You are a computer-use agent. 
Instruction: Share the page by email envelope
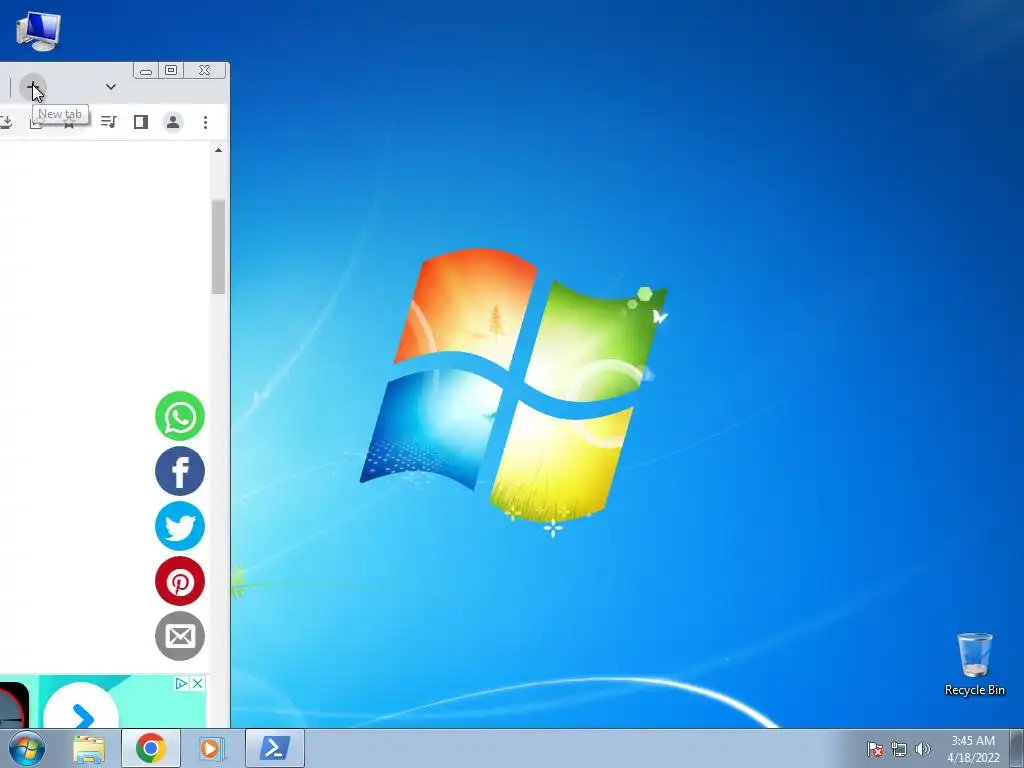(x=180, y=636)
